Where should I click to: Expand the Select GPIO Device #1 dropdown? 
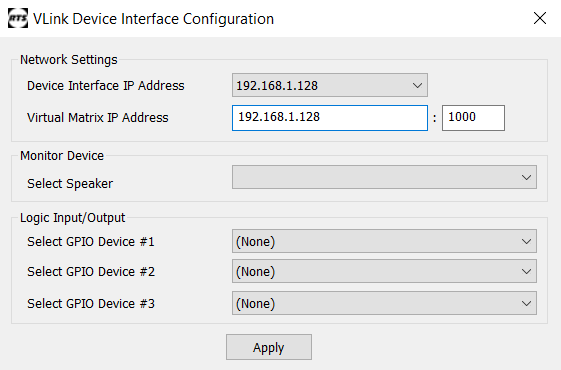click(384, 241)
